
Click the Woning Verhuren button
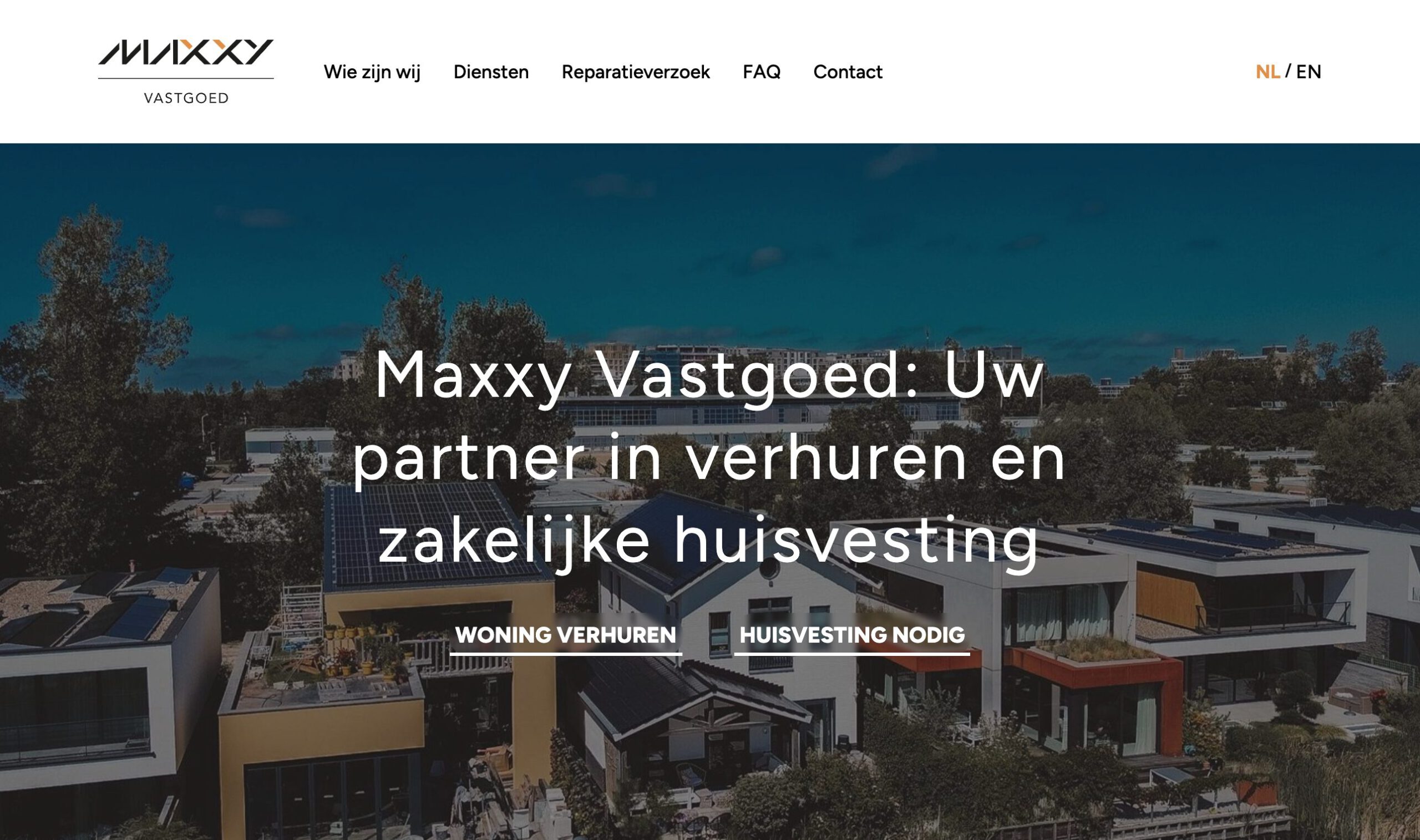[566, 634]
